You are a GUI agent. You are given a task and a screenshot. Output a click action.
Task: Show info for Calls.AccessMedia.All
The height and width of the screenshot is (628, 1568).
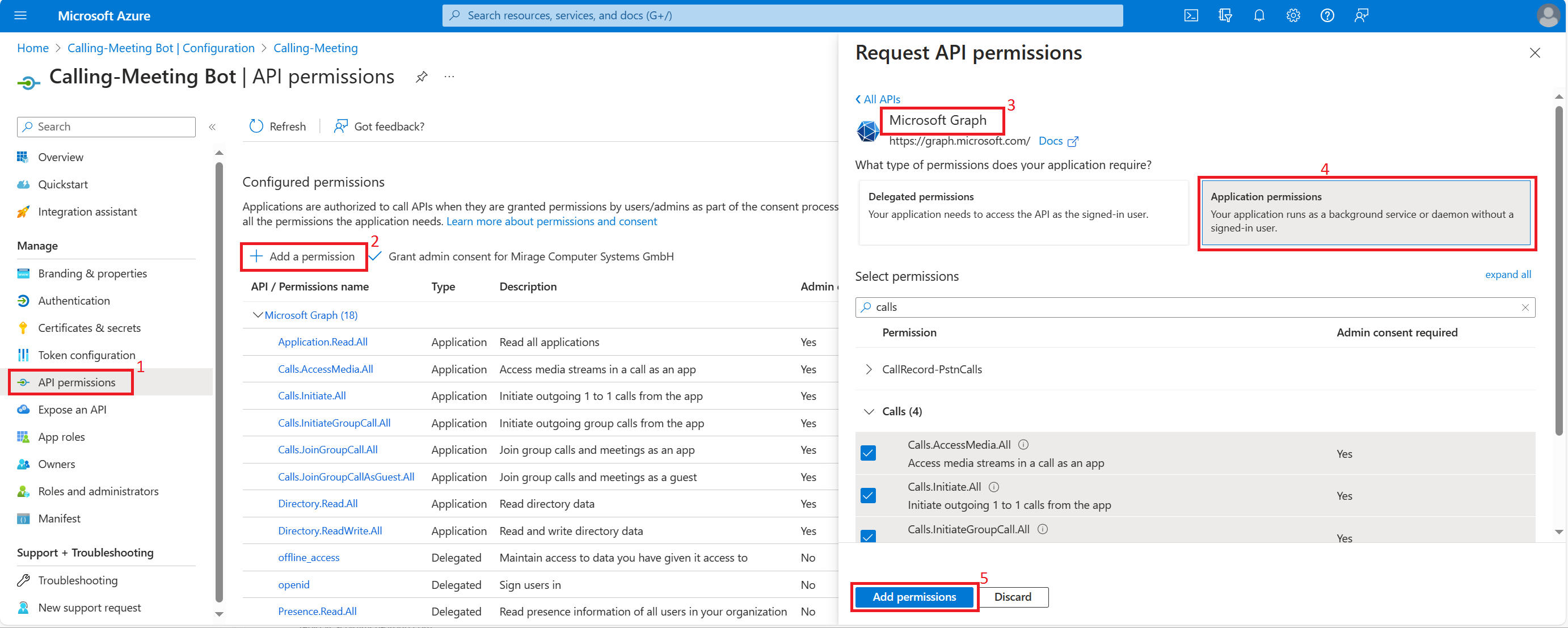click(1023, 445)
